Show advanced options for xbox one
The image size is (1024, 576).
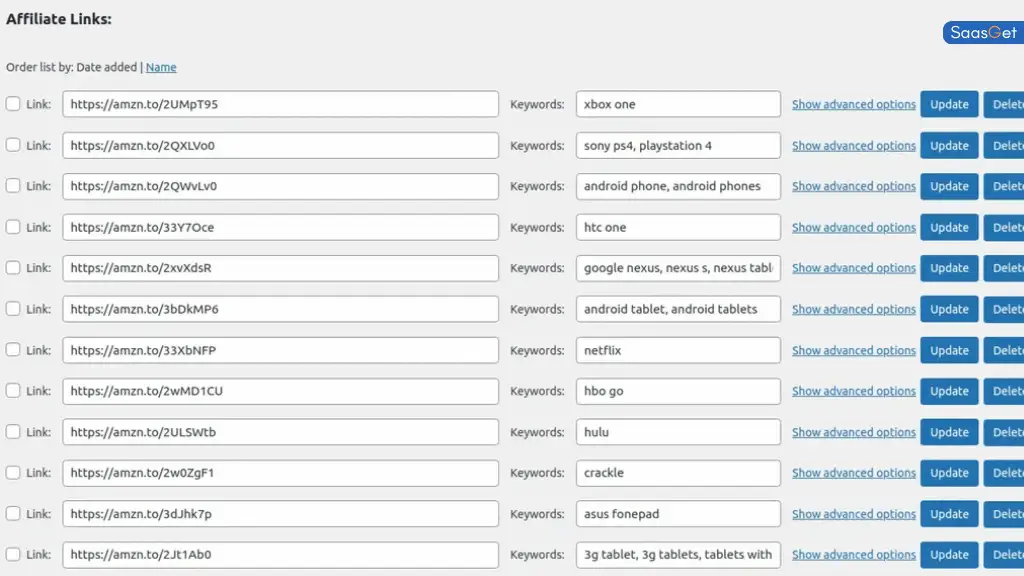pos(854,104)
